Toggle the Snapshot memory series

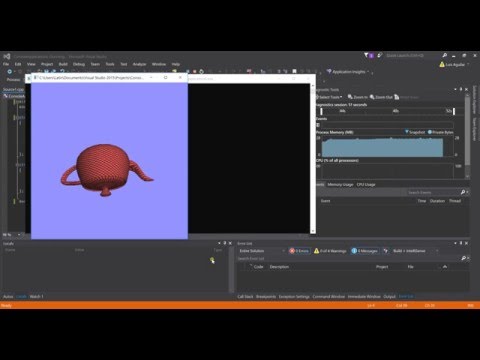point(415,132)
